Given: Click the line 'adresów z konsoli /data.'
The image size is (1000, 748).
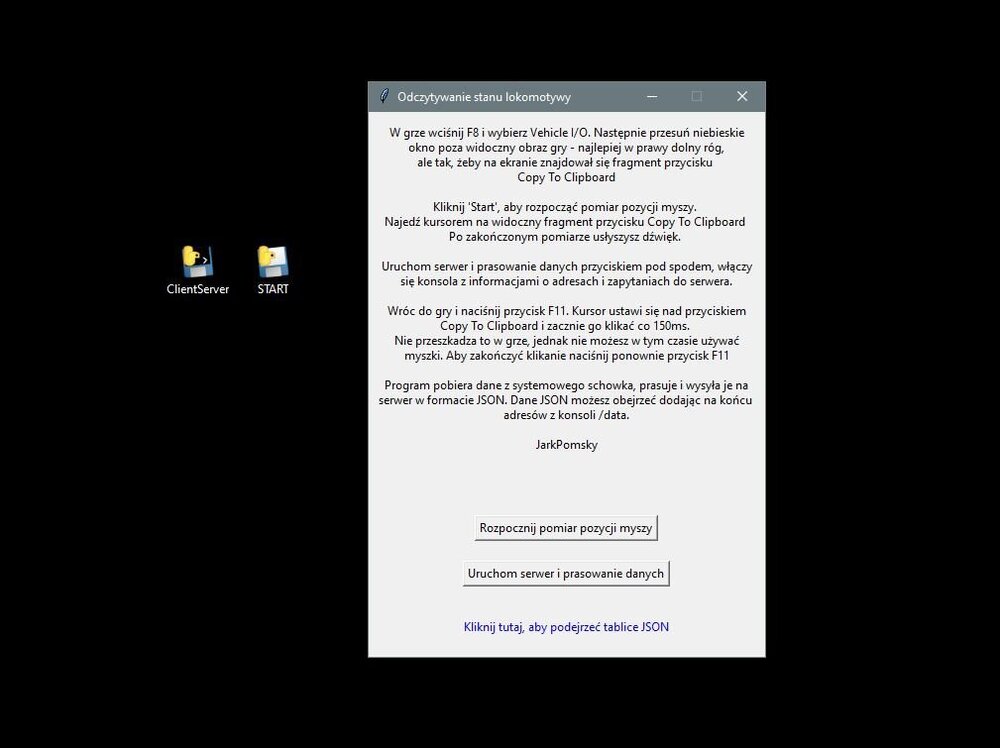Looking at the screenshot, I should pos(566,414).
